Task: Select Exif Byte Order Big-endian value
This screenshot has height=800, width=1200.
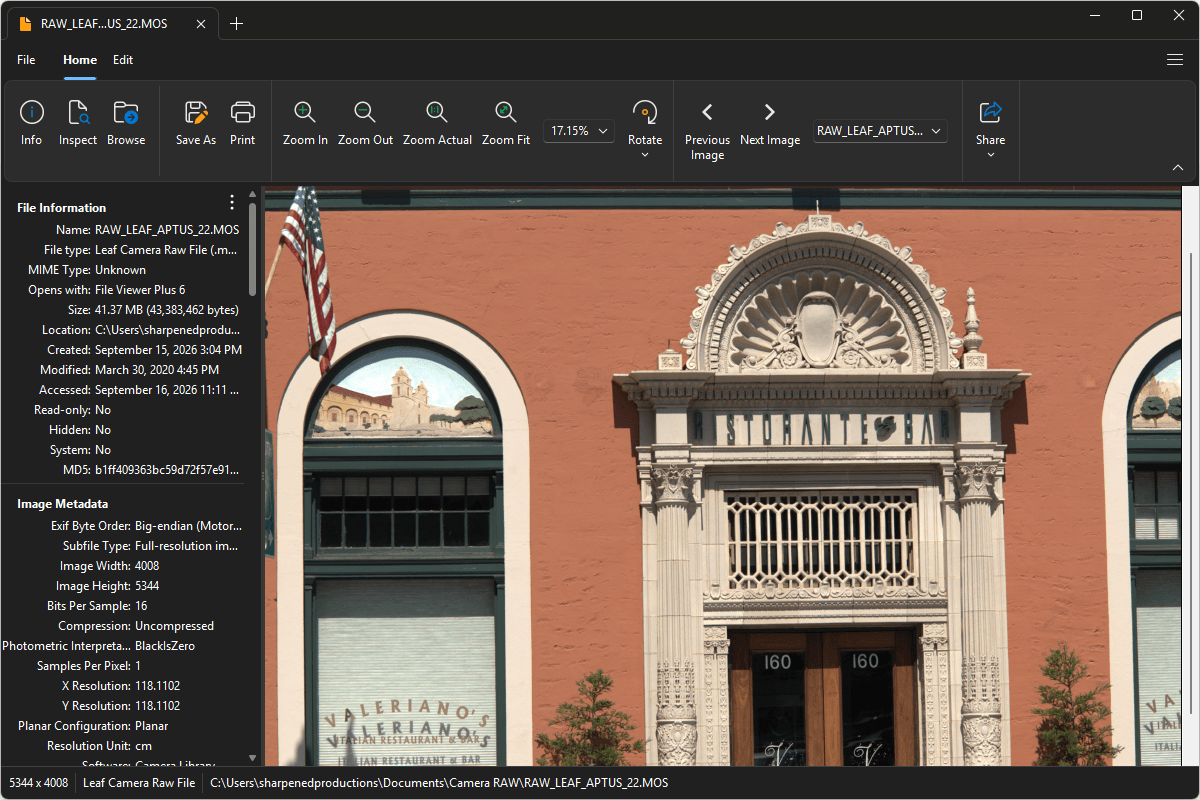Action: 188,526
